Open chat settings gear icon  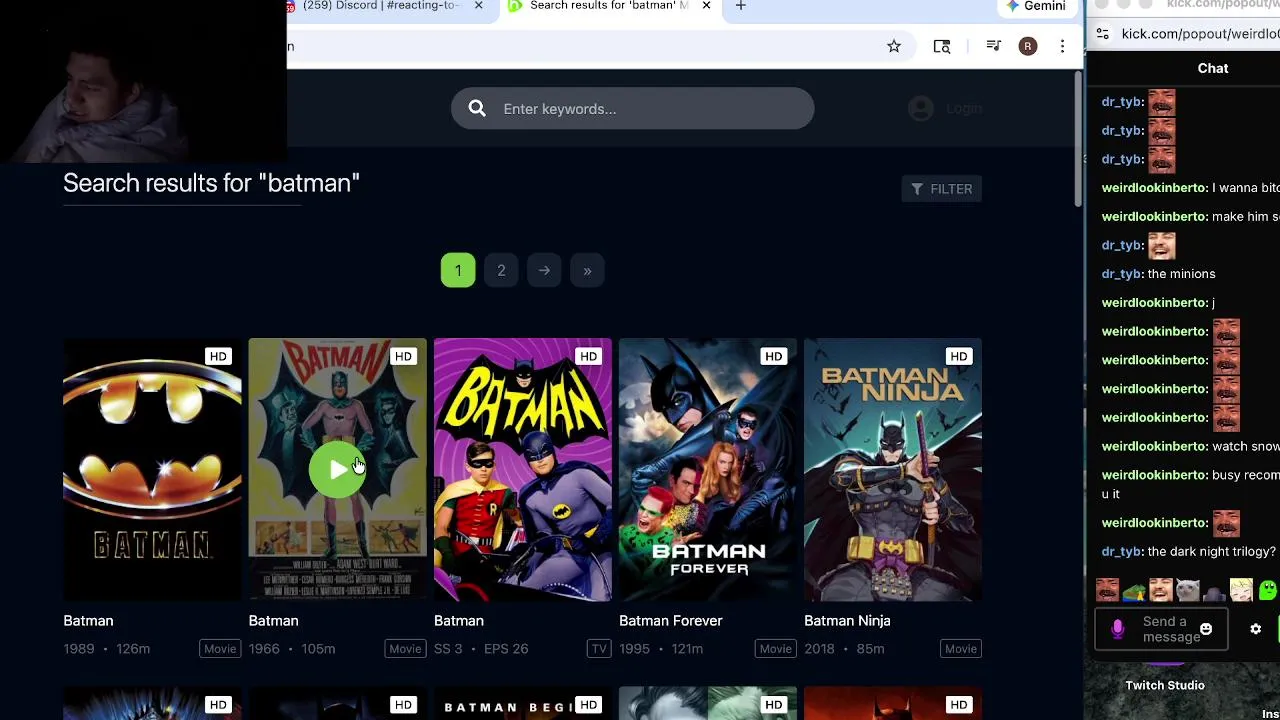(1255, 629)
